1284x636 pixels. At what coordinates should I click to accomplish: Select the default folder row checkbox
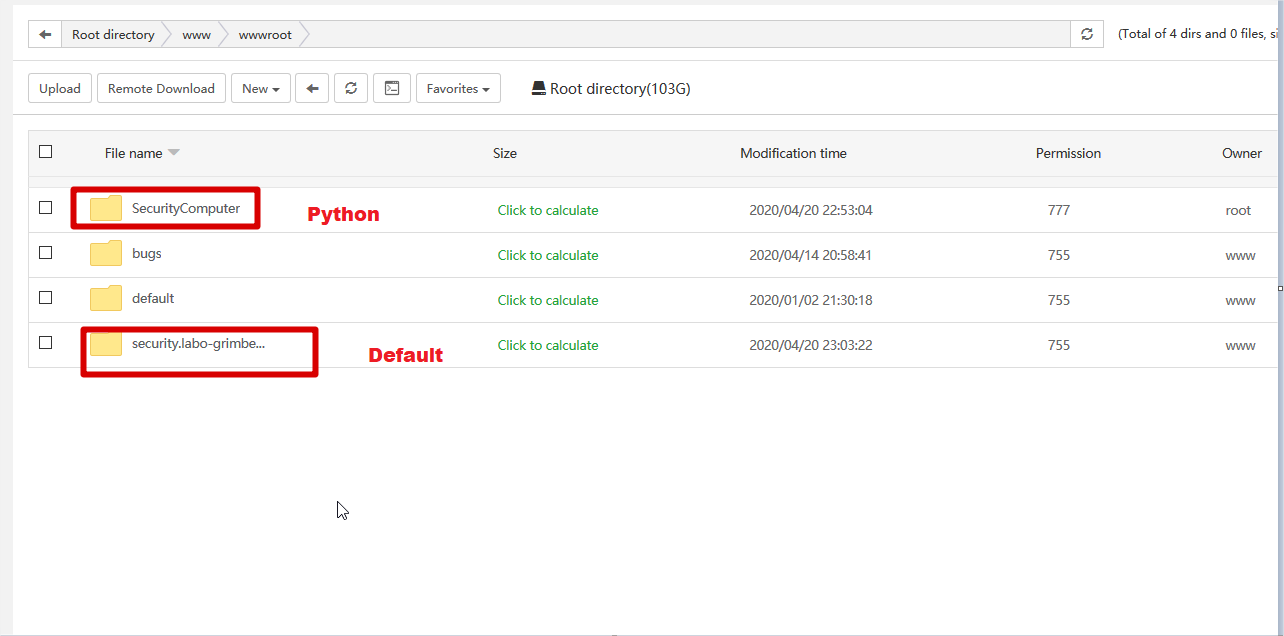coord(45,298)
